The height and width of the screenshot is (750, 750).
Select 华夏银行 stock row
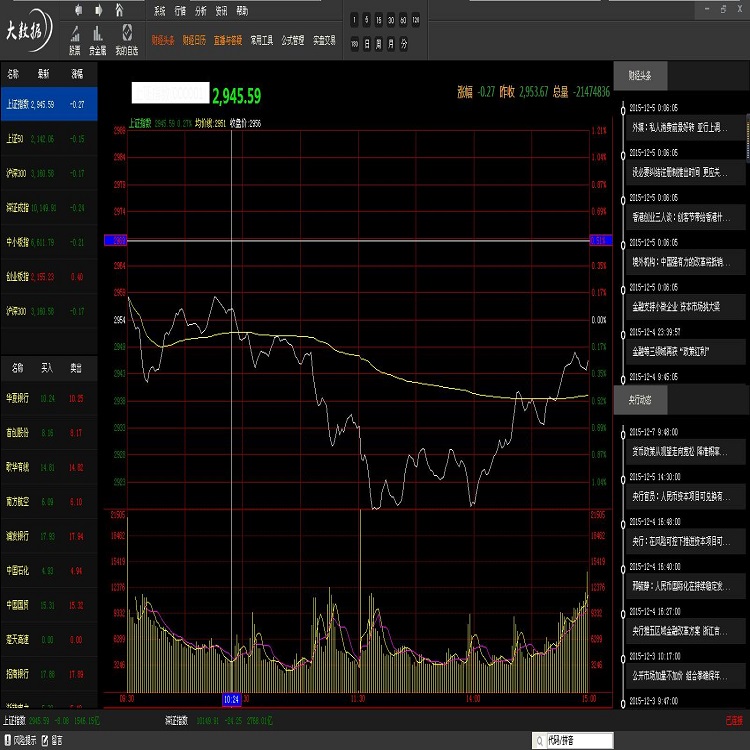click(x=49, y=398)
